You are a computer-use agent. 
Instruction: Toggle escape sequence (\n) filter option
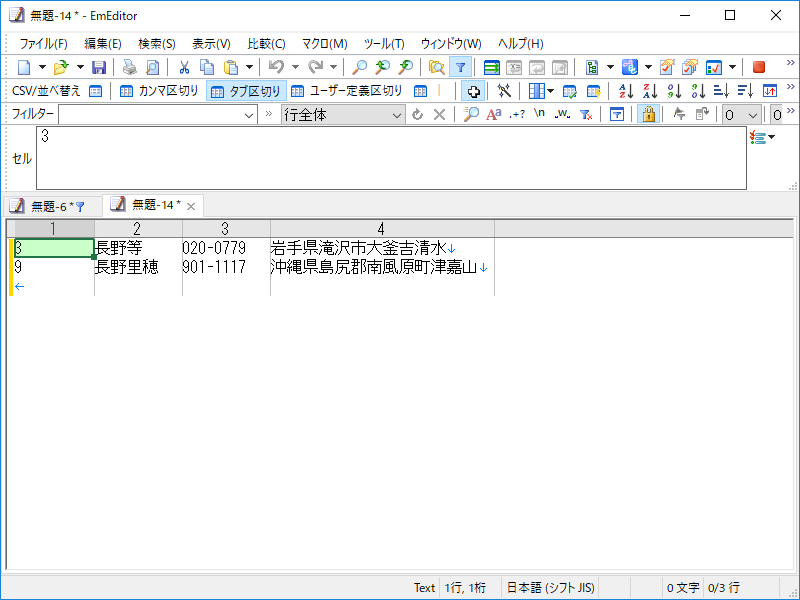[539, 113]
